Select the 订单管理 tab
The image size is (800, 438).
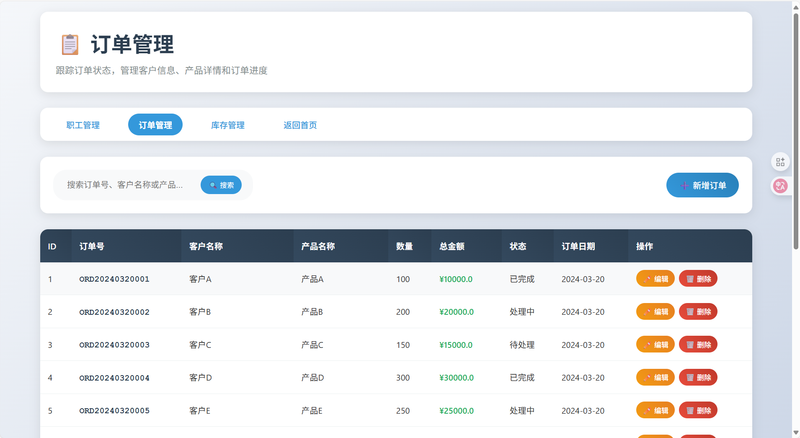155,125
